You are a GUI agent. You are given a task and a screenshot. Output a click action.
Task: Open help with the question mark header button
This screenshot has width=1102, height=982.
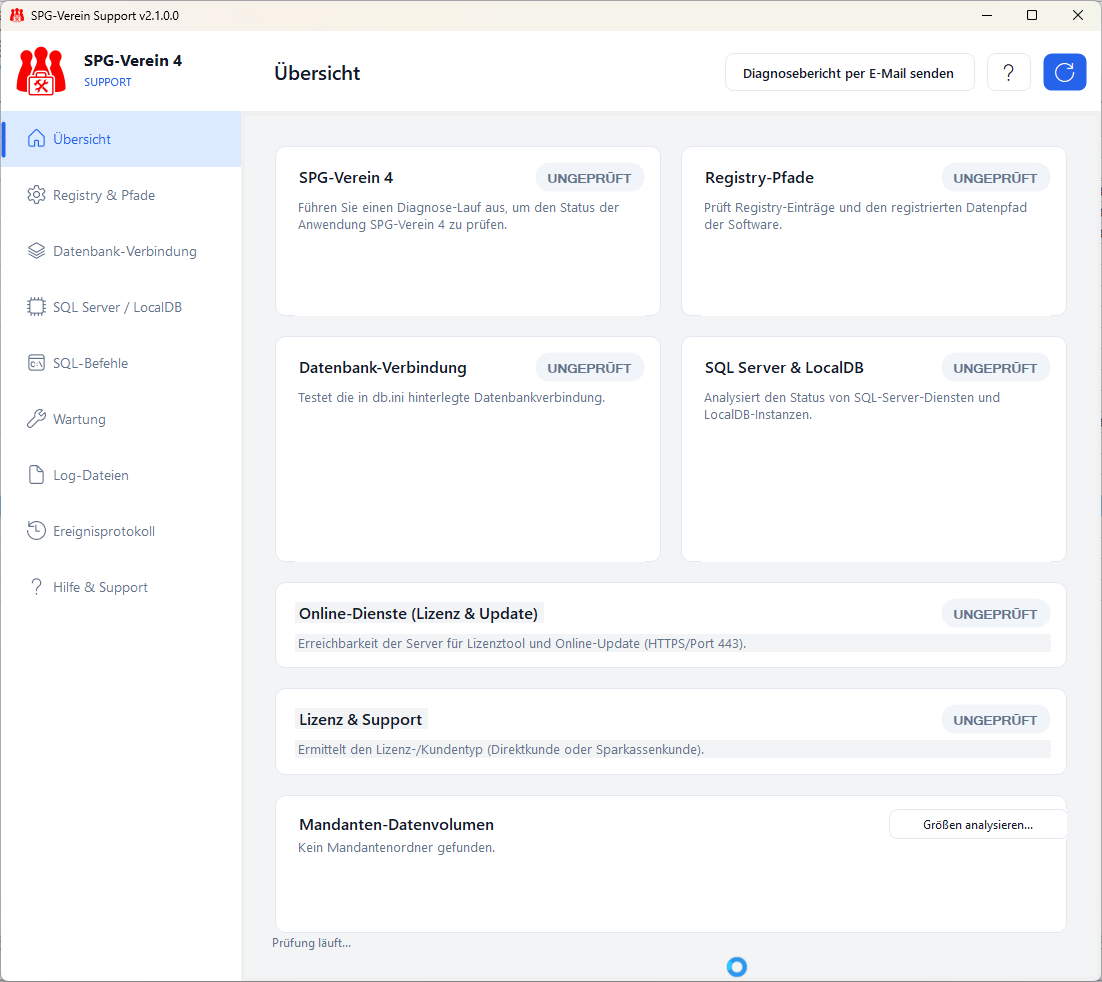pos(1009,72)
